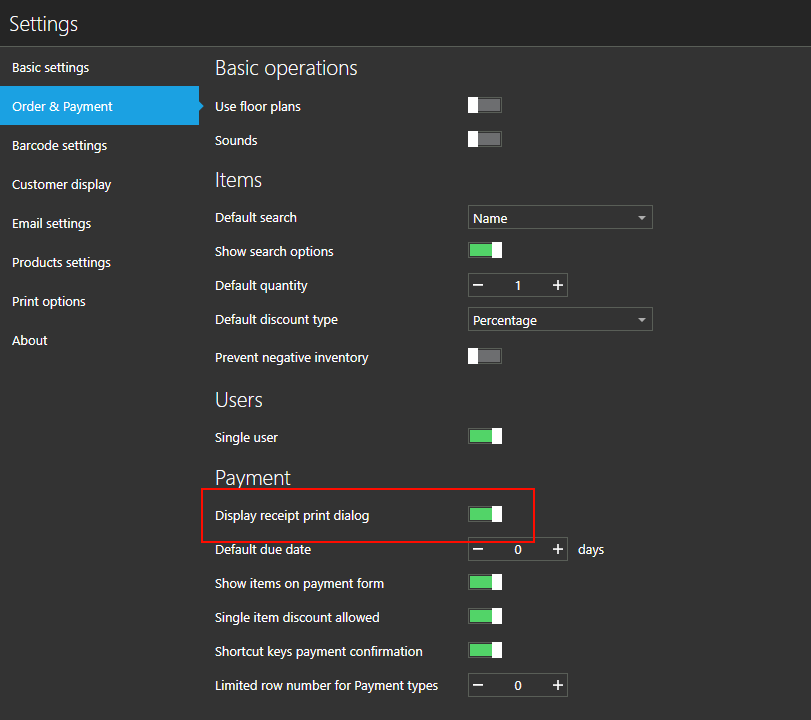Decrease Default quantity with minus button

pos(479,286)
